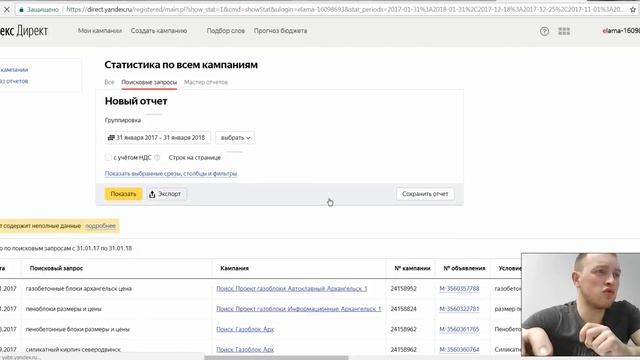Open 'Прогноз бюджета' menu item
This screenshot has height=360, width=640.
click(x=280, y=31)
